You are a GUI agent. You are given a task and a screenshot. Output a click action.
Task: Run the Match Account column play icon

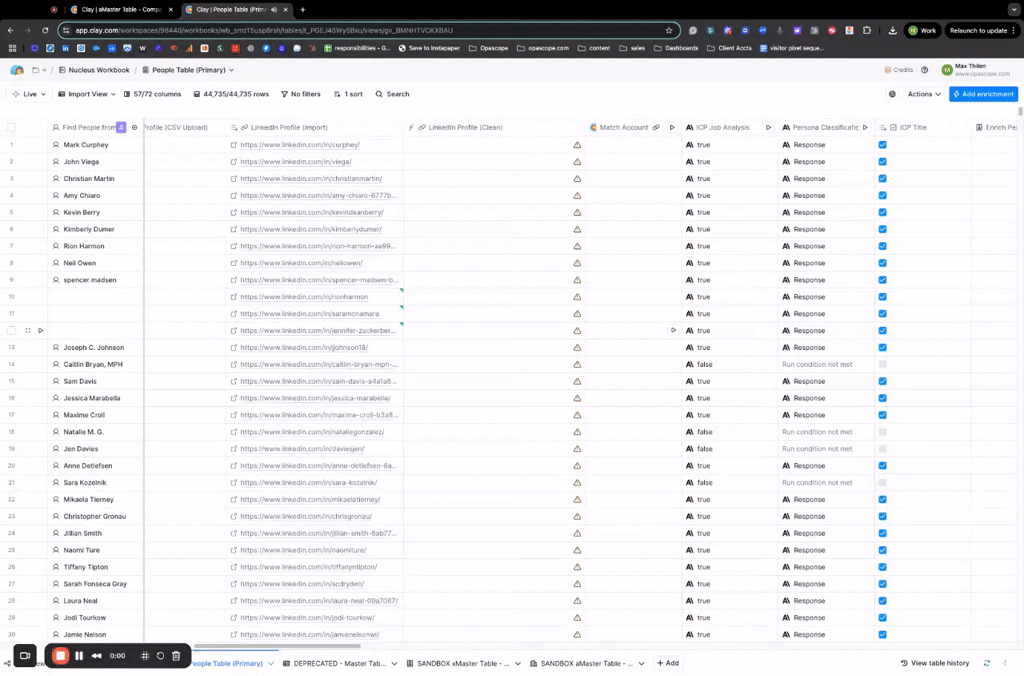click(x=672, y=128)
